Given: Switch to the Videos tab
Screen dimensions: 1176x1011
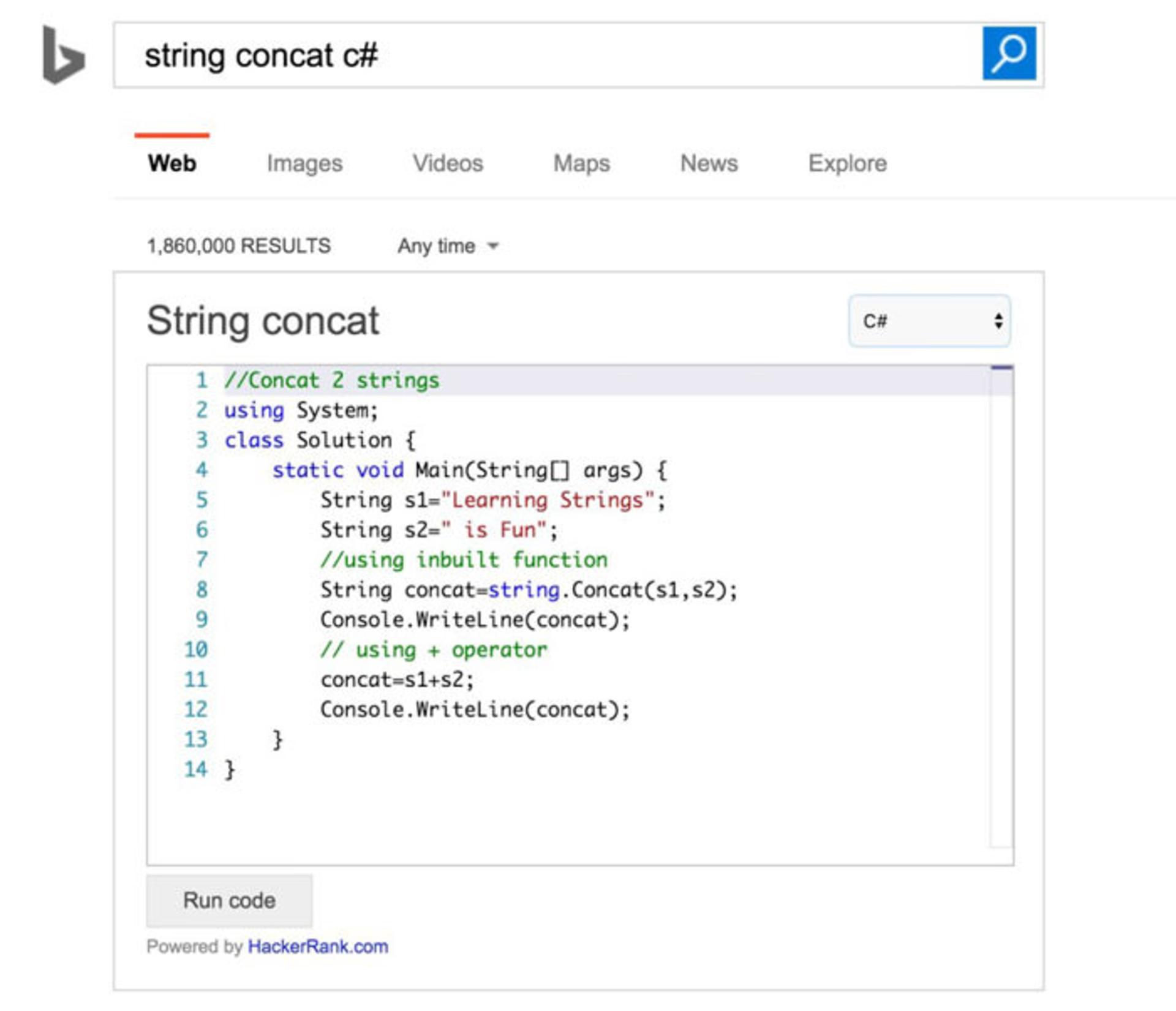Looking at the screenshot, I should tap(448, 163).
